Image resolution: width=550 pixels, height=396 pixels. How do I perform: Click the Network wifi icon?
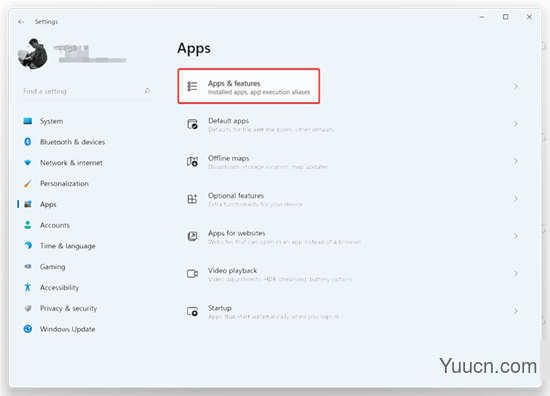pyautogui.click(x=28, y=163)
